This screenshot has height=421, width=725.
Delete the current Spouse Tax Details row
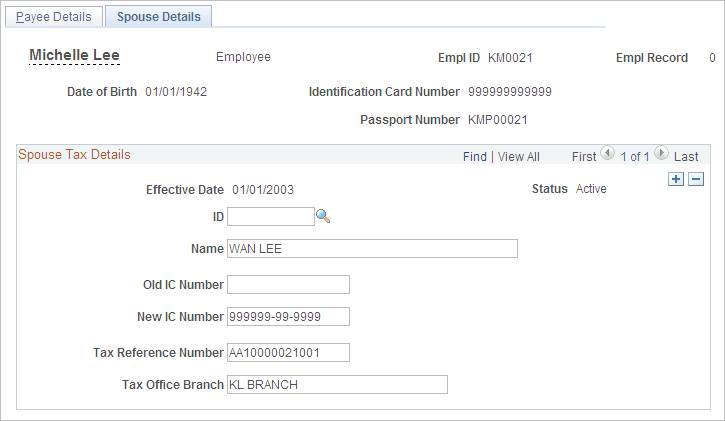coord(696,179)
